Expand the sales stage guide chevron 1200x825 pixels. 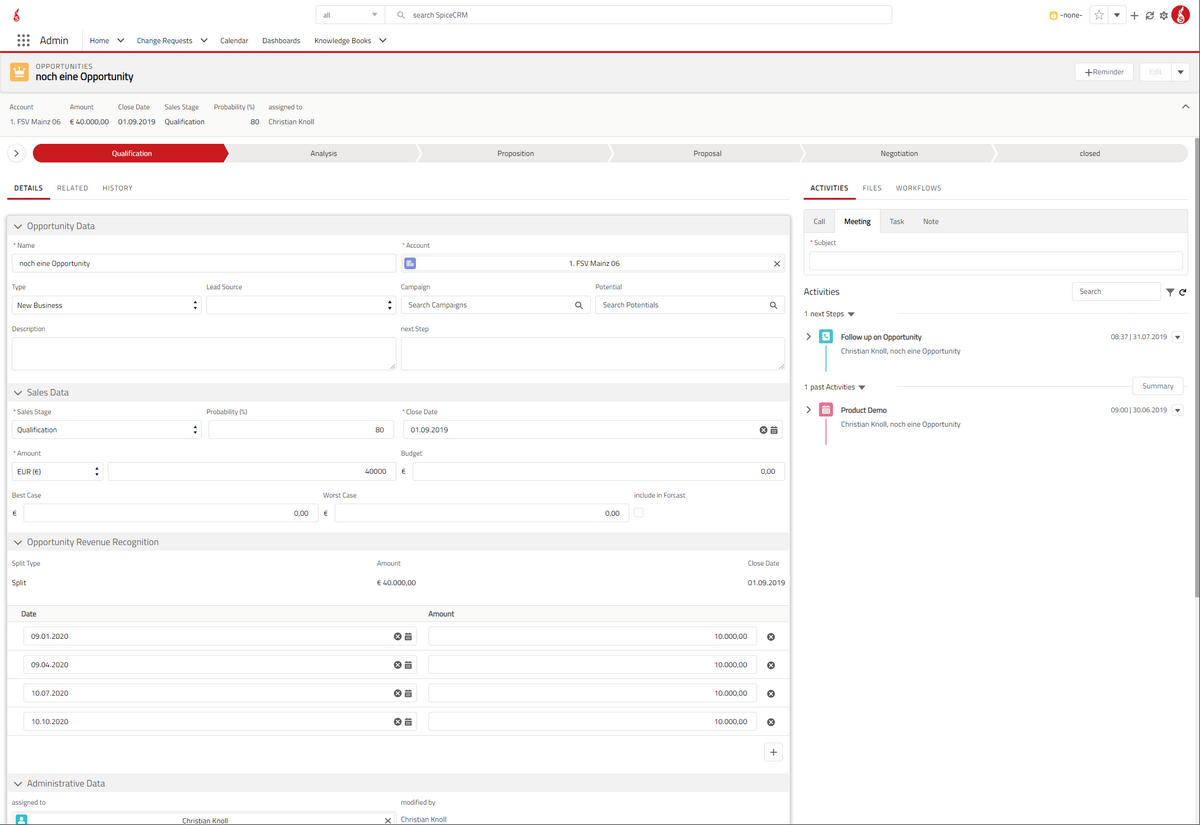coord(17,153)
